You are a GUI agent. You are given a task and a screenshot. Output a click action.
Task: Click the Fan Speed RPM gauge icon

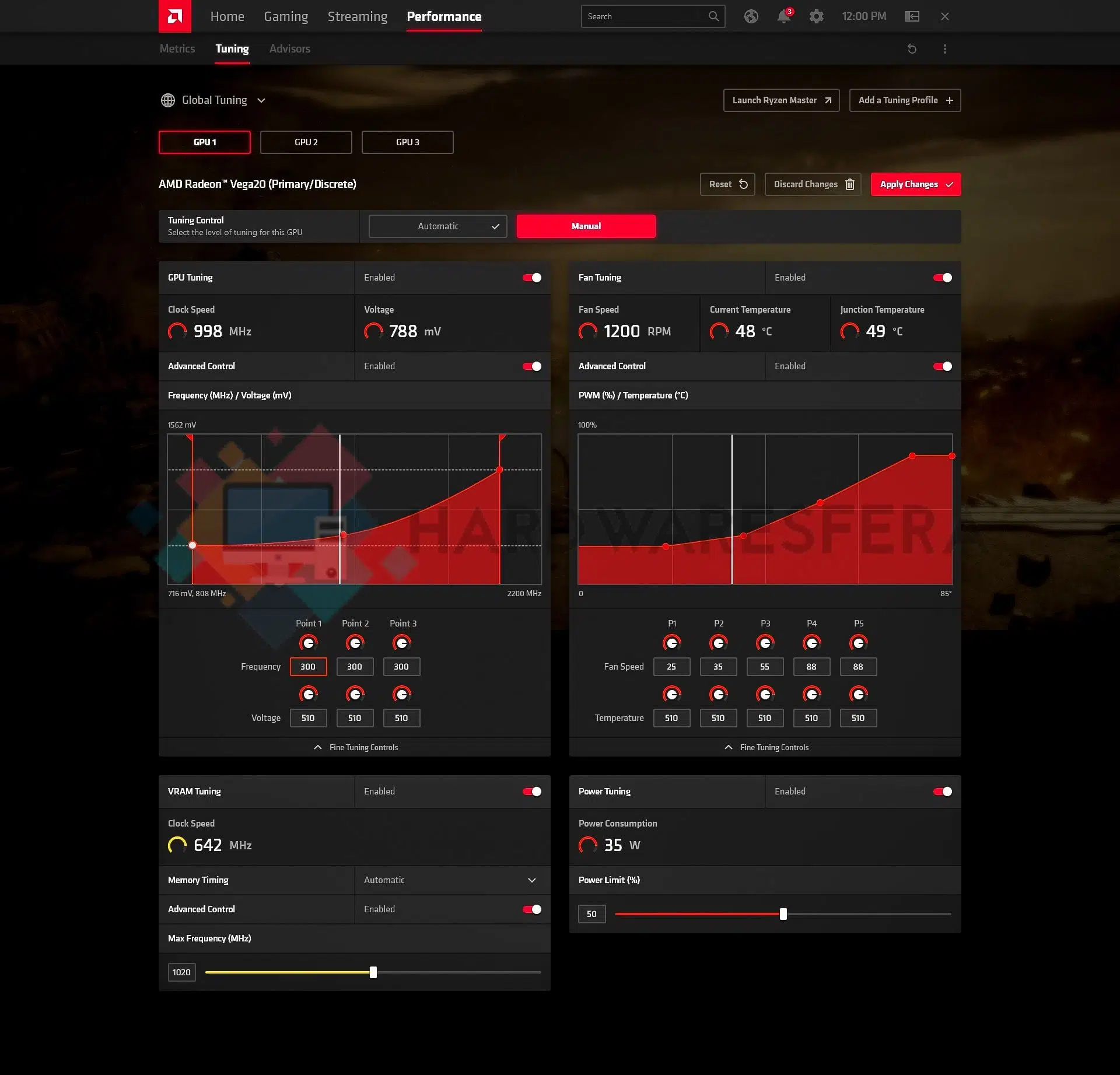[588, 331]
